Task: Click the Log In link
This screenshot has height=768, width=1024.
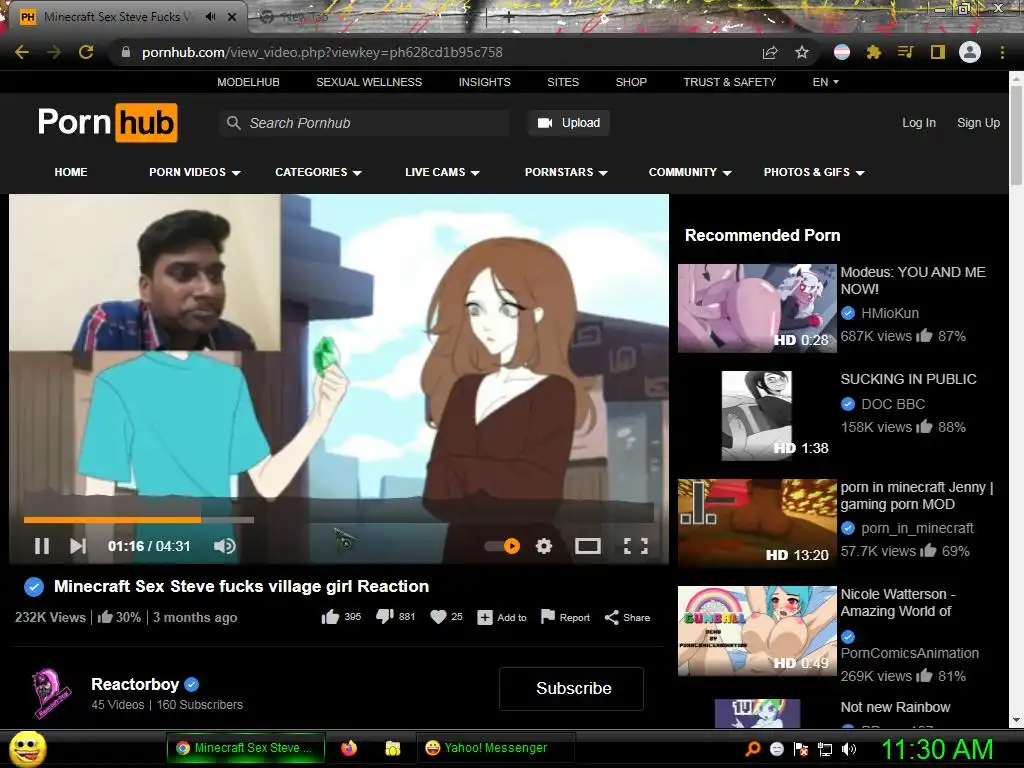Action: tap(919, 123)
